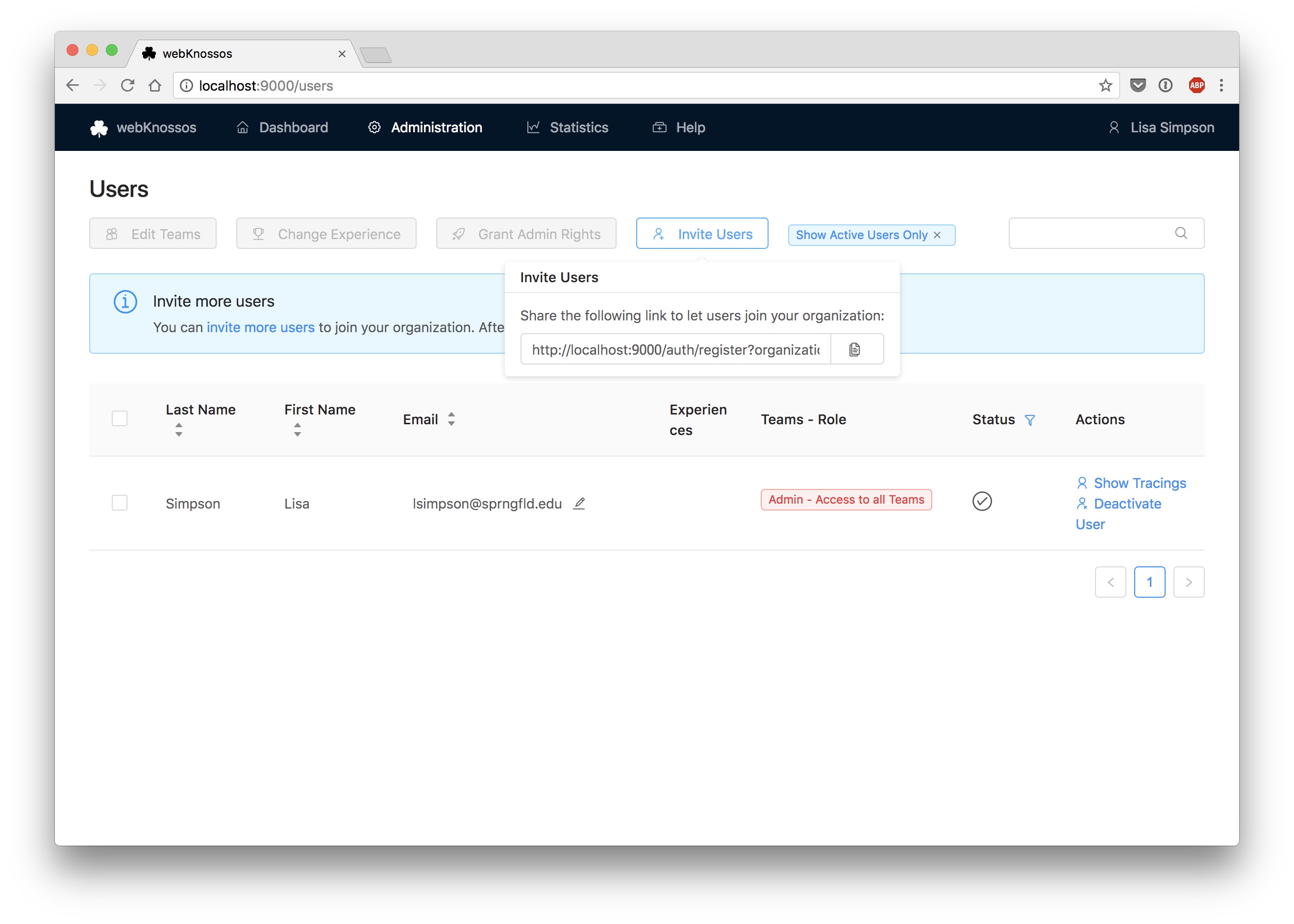
Task: Open a new browser tab
Action: coord(376,55)
